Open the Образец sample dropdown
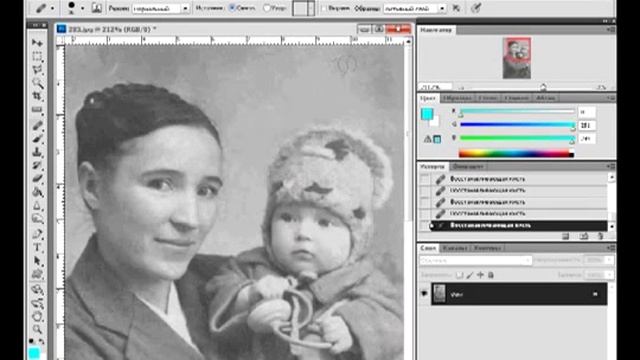The height and width of the screenshot is (360, 640). [442, 8]
